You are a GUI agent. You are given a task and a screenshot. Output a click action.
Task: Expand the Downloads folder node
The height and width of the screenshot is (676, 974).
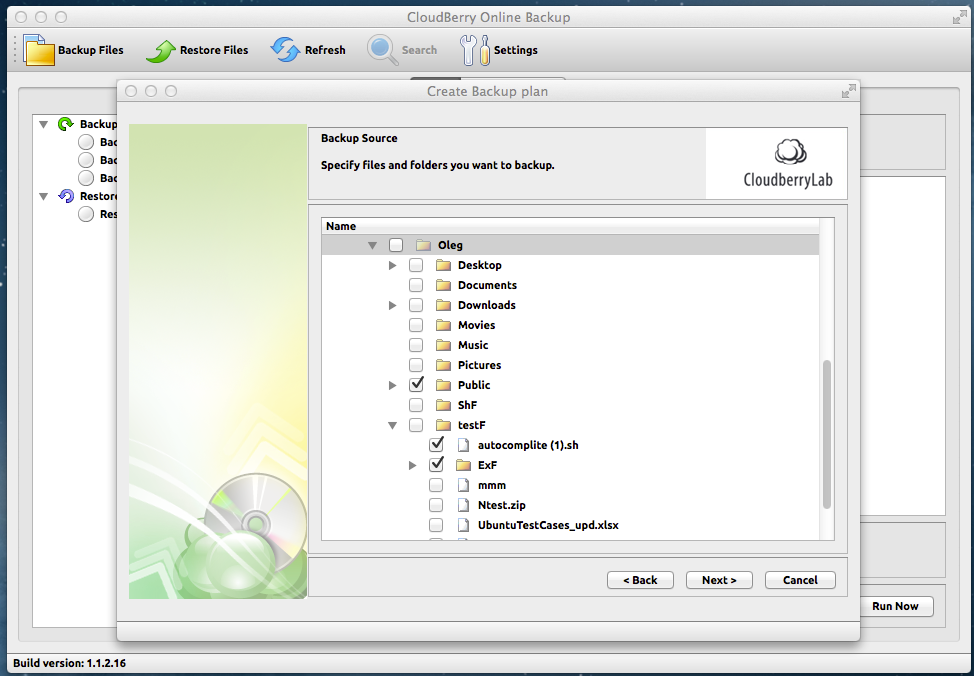[x=393, y=305]
